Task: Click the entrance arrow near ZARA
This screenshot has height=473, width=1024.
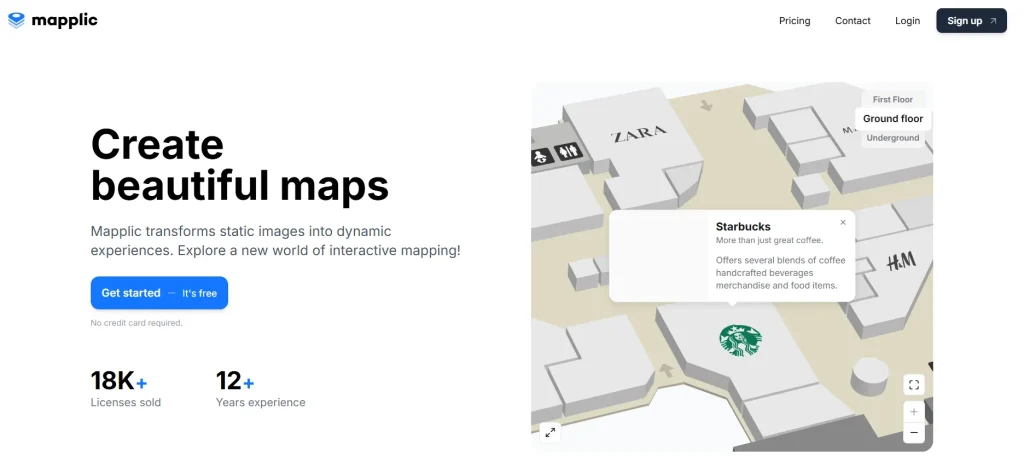Action: [705, 105]
